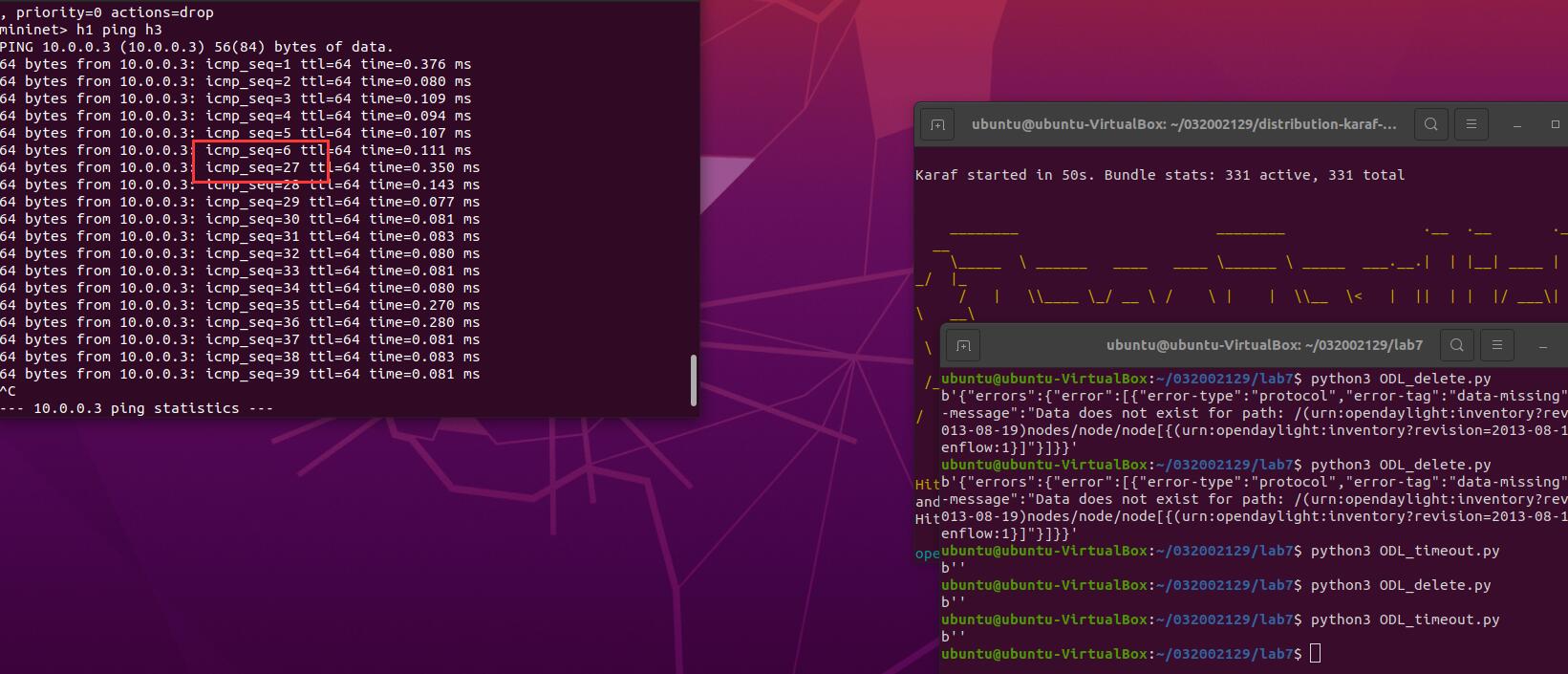Click the icmp_seq=1 ping reply line
Image resolution: width=1568 pixels, height=674 pixels.
point(235,64)
